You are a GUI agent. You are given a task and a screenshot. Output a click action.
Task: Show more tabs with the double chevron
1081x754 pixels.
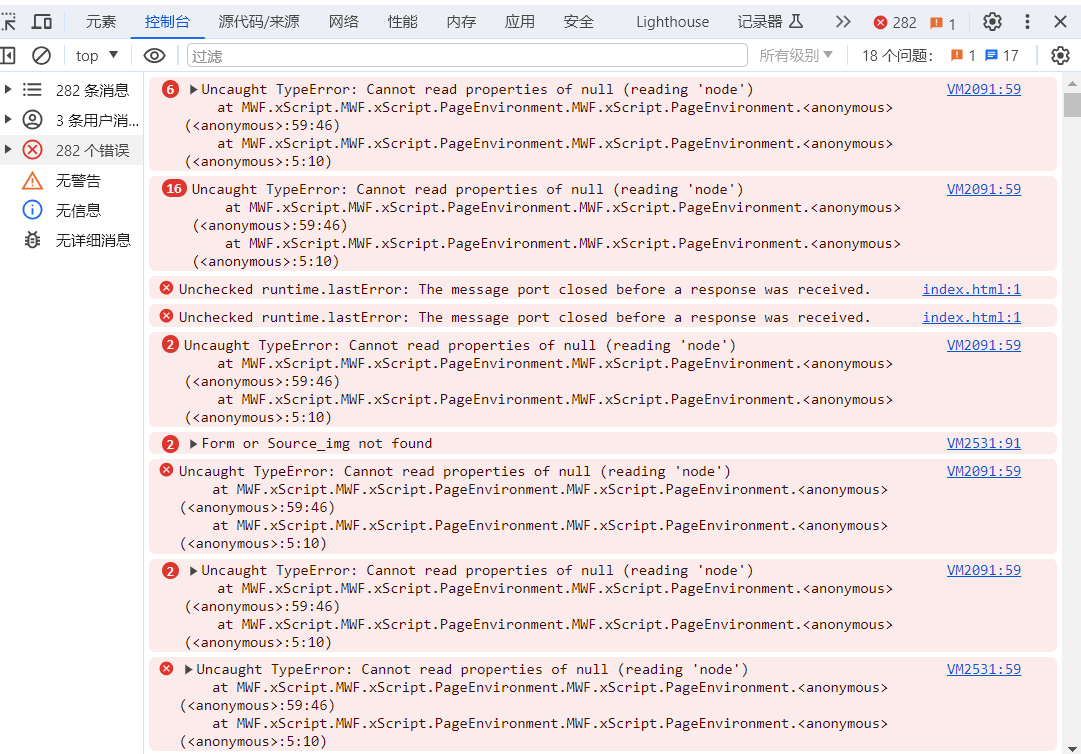pyautogui.click(x=842, y=22)
